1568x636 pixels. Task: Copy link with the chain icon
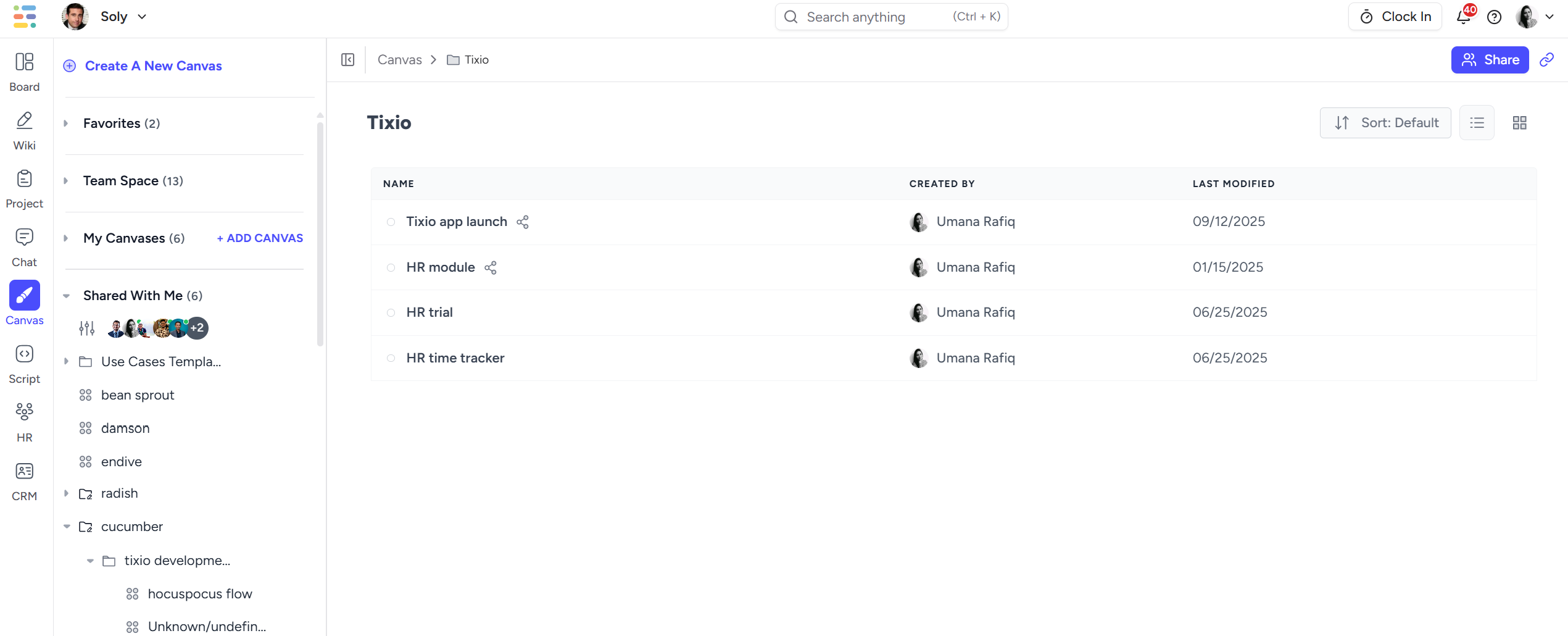click(1546, 60)
